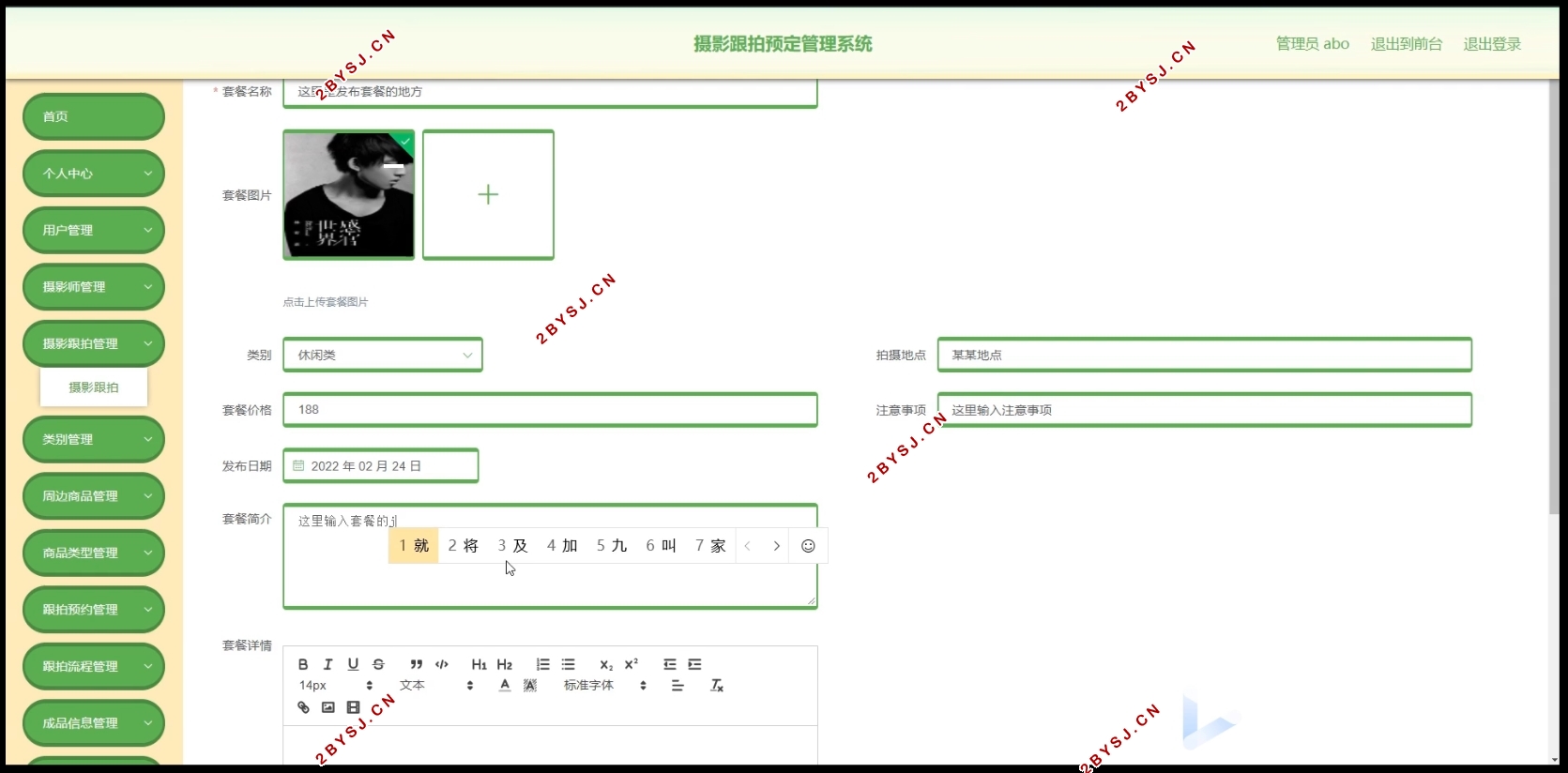1568x773 pixels.
Task: Click 退出登录 to log out
Action: click(x=1492, y=44)
